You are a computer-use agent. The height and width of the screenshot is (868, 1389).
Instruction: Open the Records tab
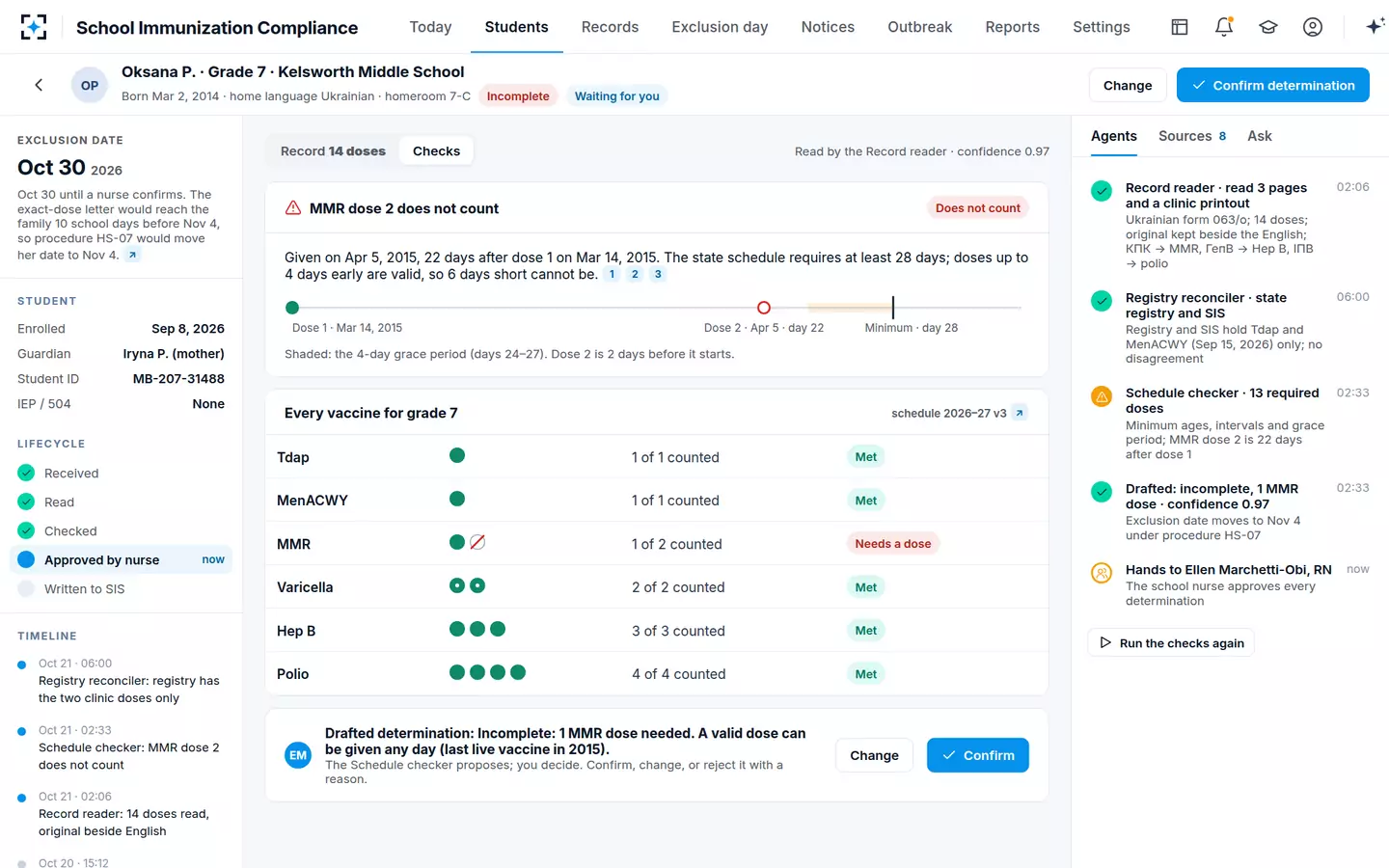click(610, 27)
